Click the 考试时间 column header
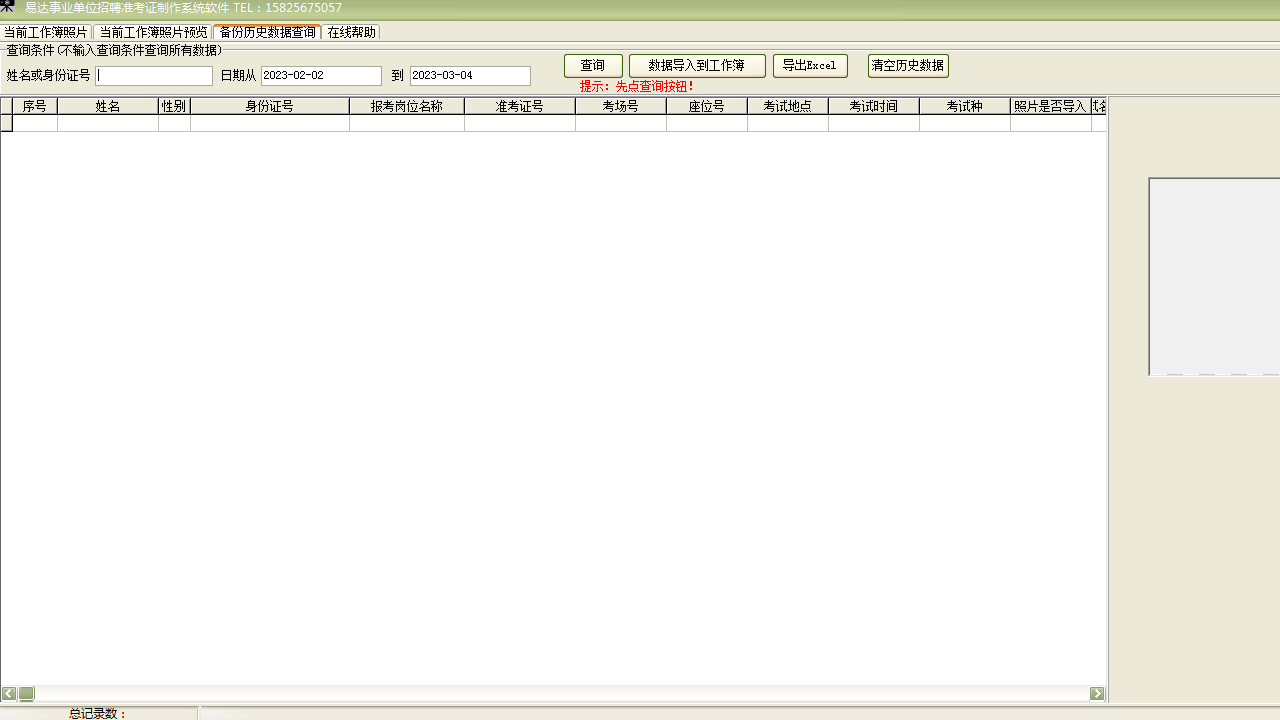This screenshot has height=720, width=1280. 874,106
